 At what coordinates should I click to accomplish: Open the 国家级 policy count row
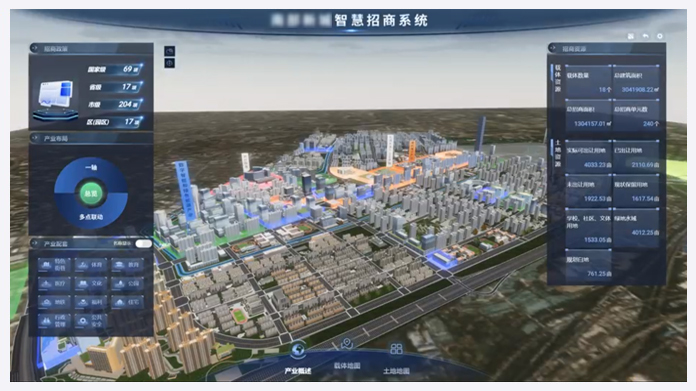[114, 69]
